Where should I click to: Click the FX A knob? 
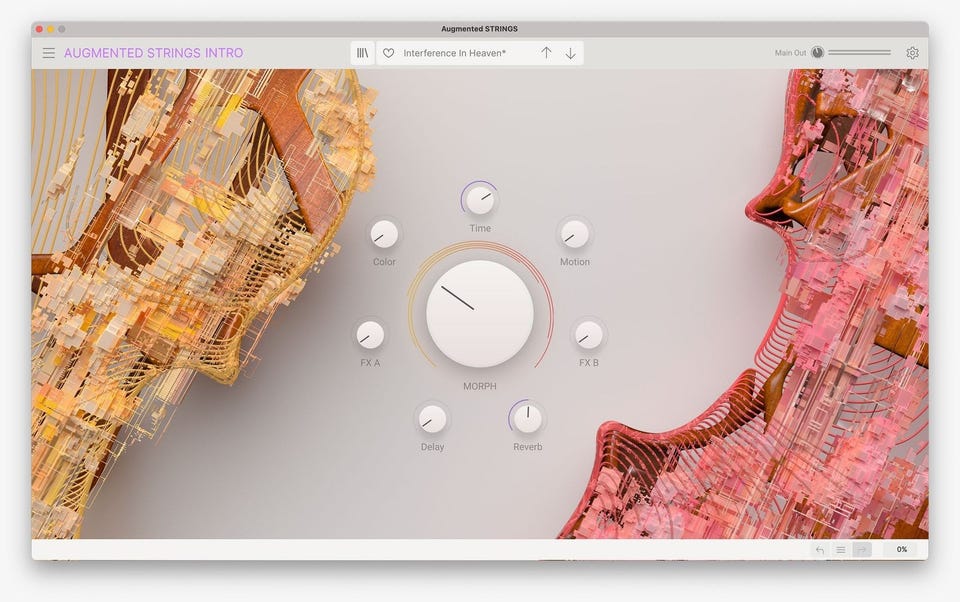pyautogui.click(x=370, y=334)
